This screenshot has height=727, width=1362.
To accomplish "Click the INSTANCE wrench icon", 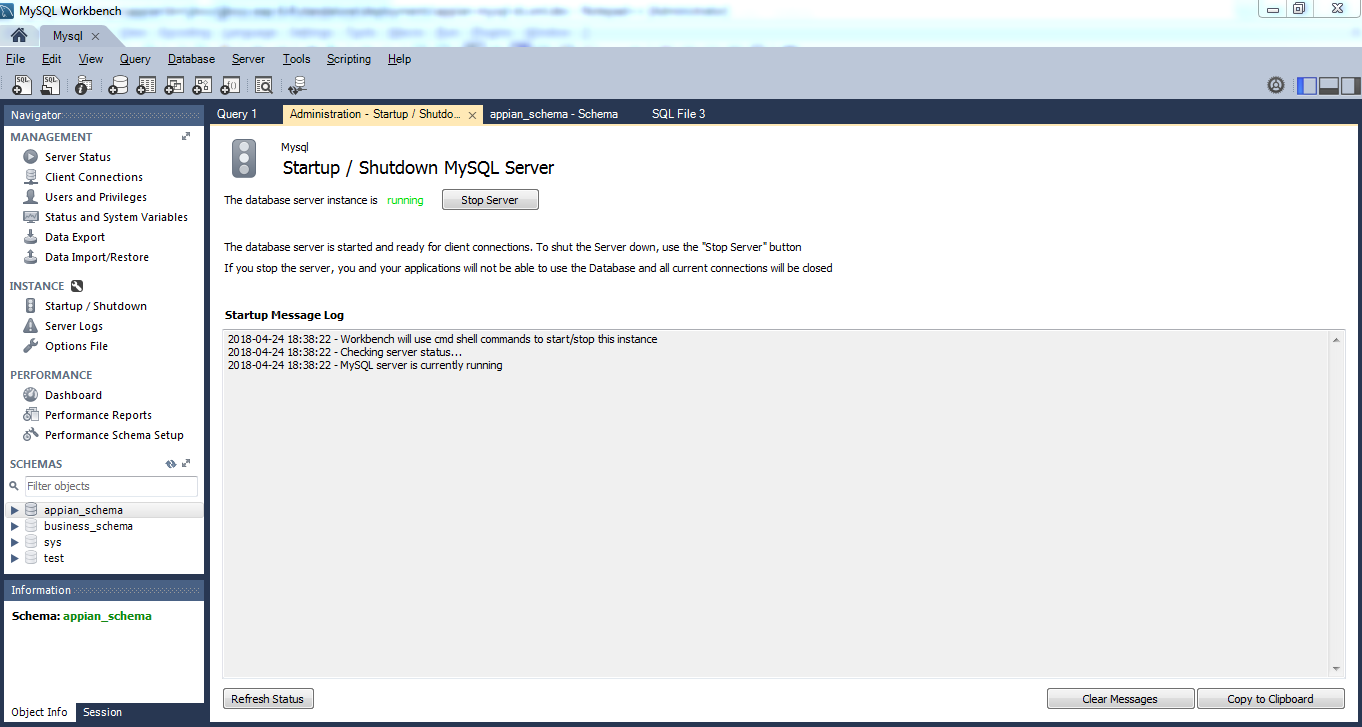I will tap(77, 286).
